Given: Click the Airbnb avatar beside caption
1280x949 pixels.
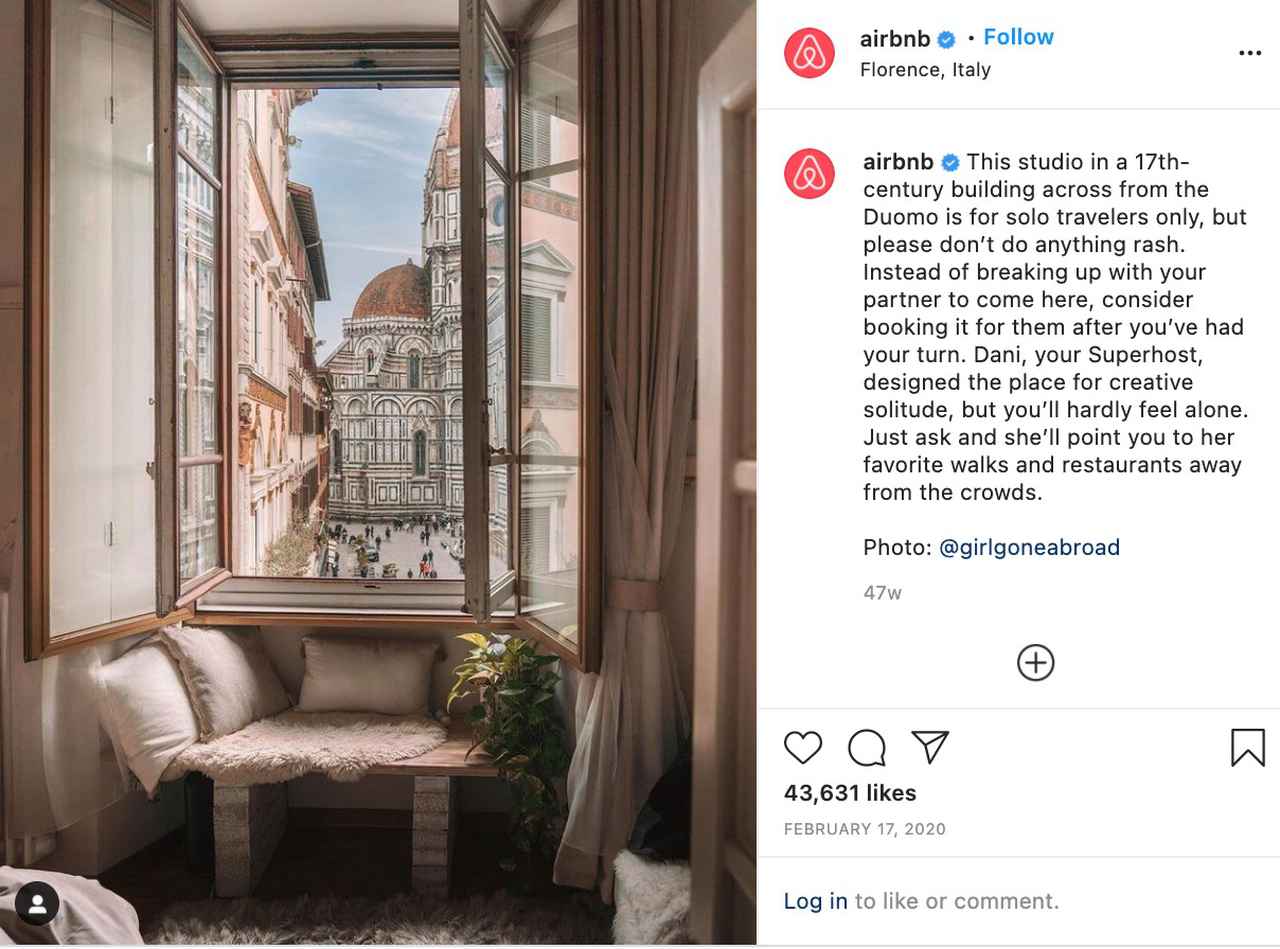Looking at the screenshot, I should (x=809, y=174).
